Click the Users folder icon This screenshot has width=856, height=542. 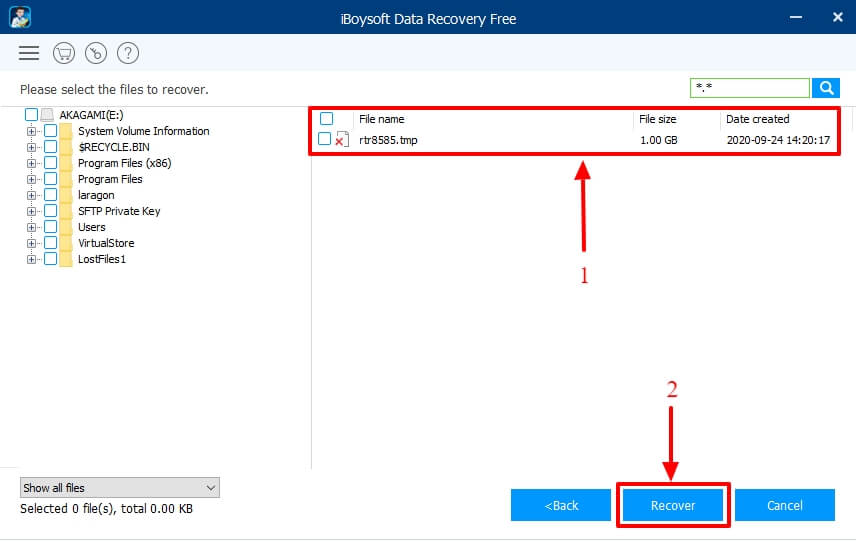(66, 227)
